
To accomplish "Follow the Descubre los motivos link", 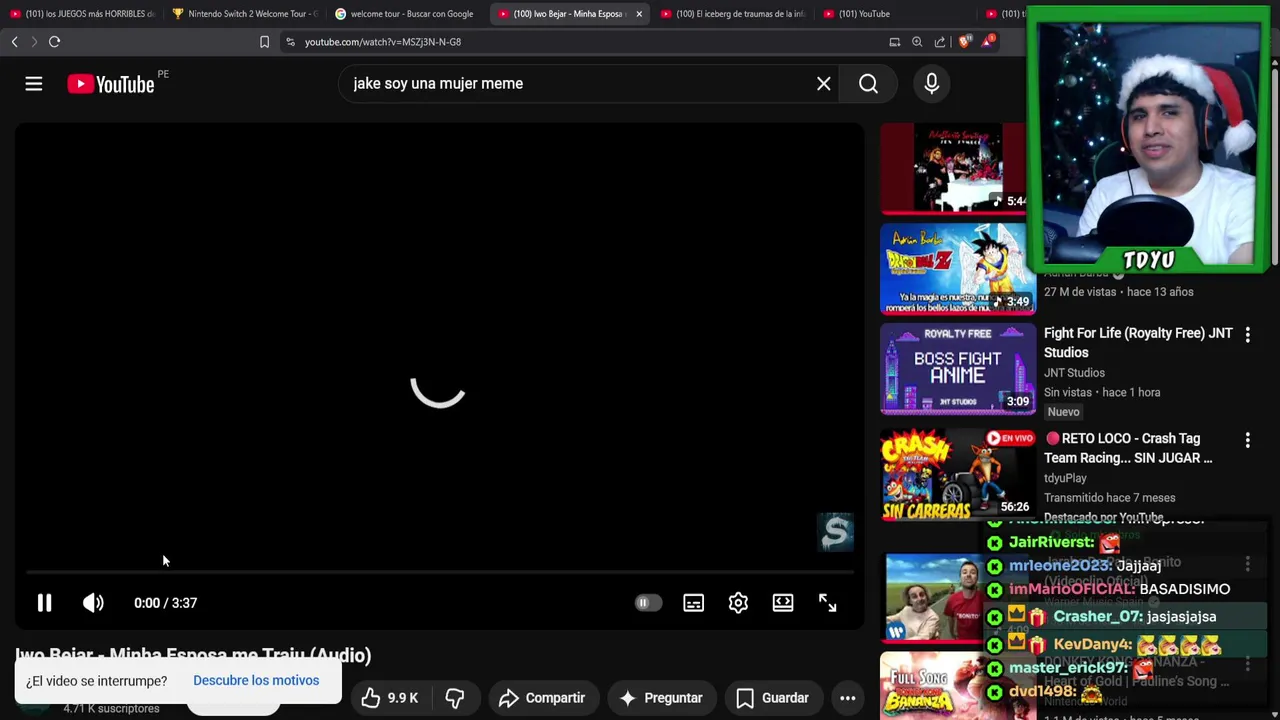I will click(x=256, y=680).
